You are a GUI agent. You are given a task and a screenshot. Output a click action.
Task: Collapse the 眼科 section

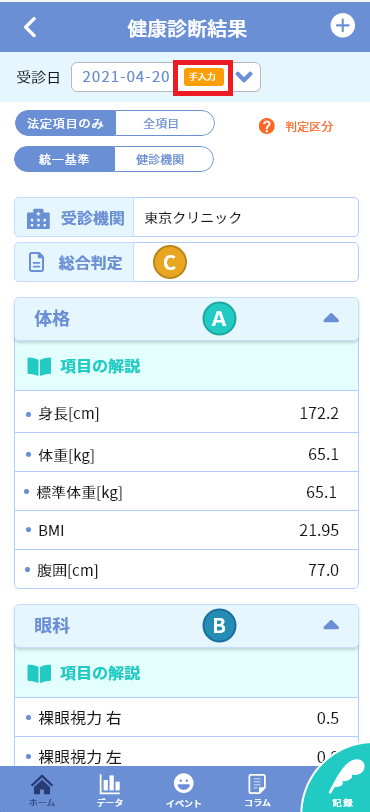pyautogui.click(x=331, y=626)
